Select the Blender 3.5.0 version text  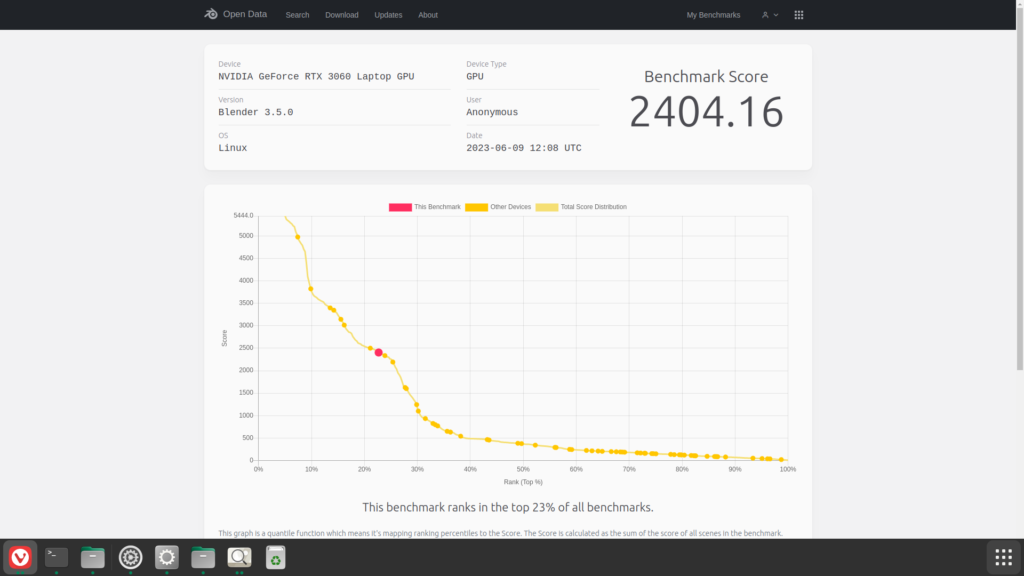255,112
